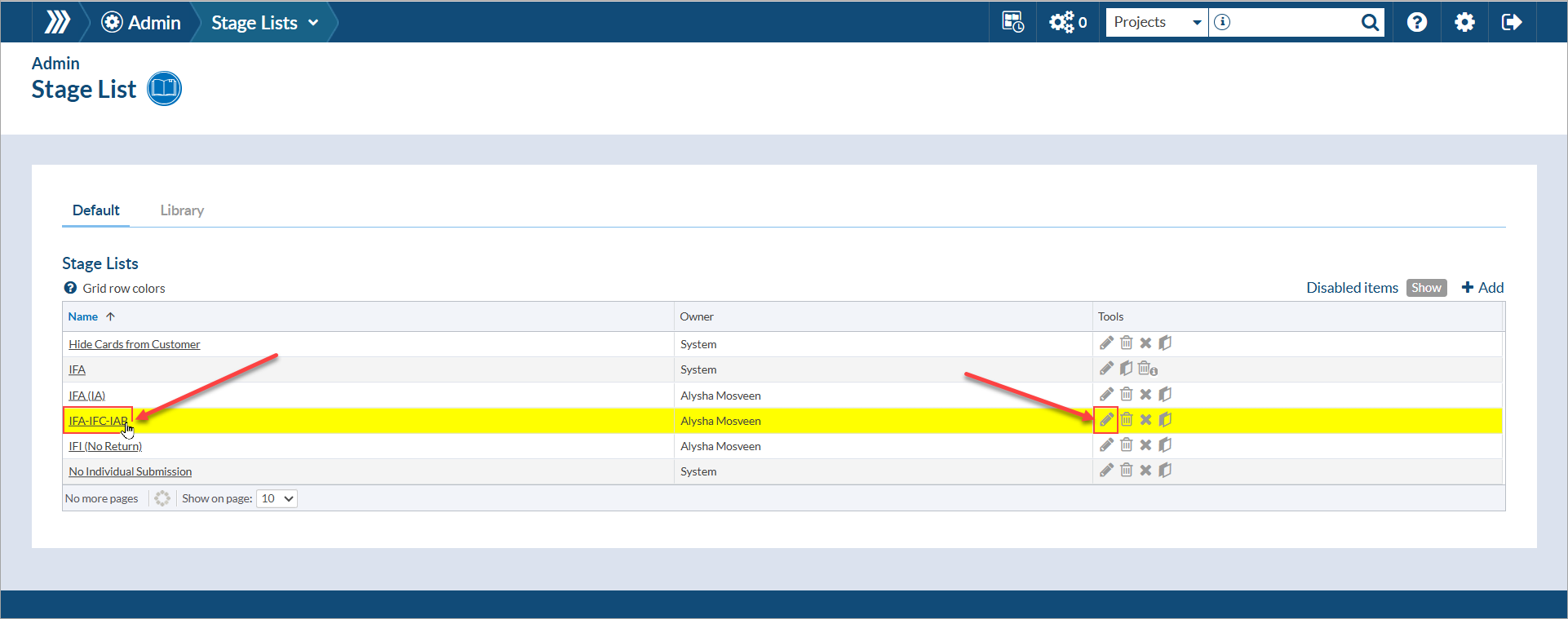Copy the IFA (IA) stage list
This screenshot has width=1568, height=619.
1165,395
